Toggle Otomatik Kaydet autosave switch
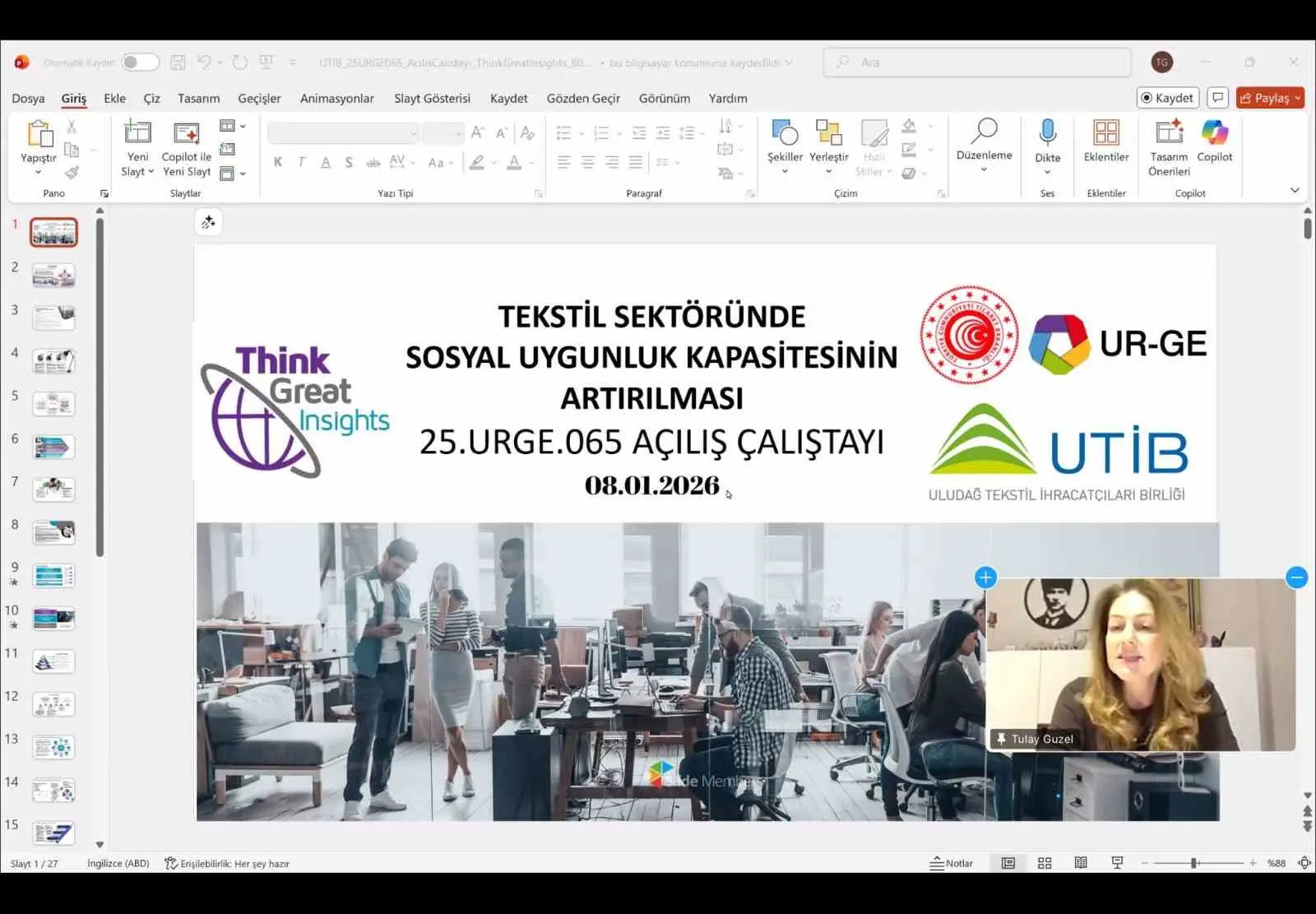Screen dimensions: 1316x914 point(140,62)
